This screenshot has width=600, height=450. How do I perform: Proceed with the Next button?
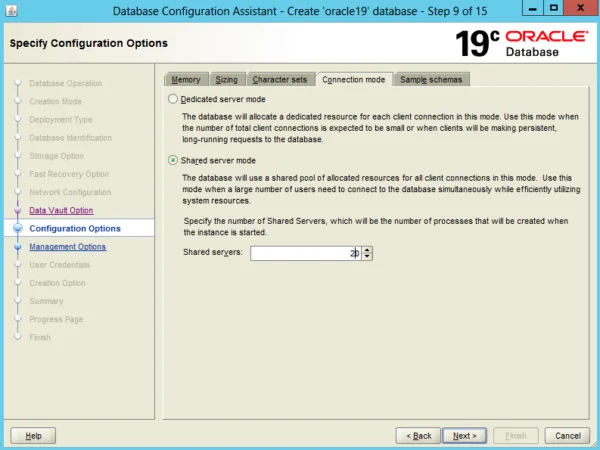click(465, 436)
